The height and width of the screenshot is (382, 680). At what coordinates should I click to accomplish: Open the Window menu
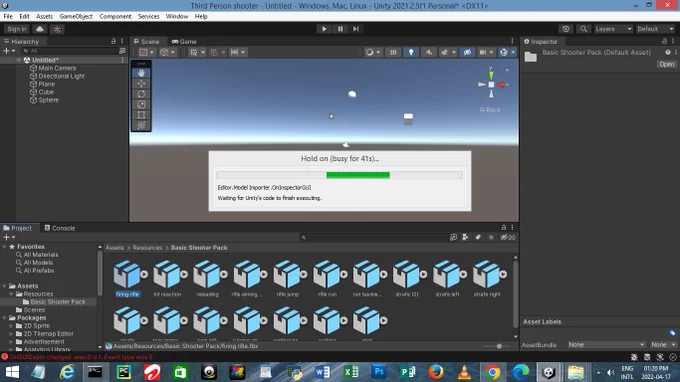click(177, 16)
